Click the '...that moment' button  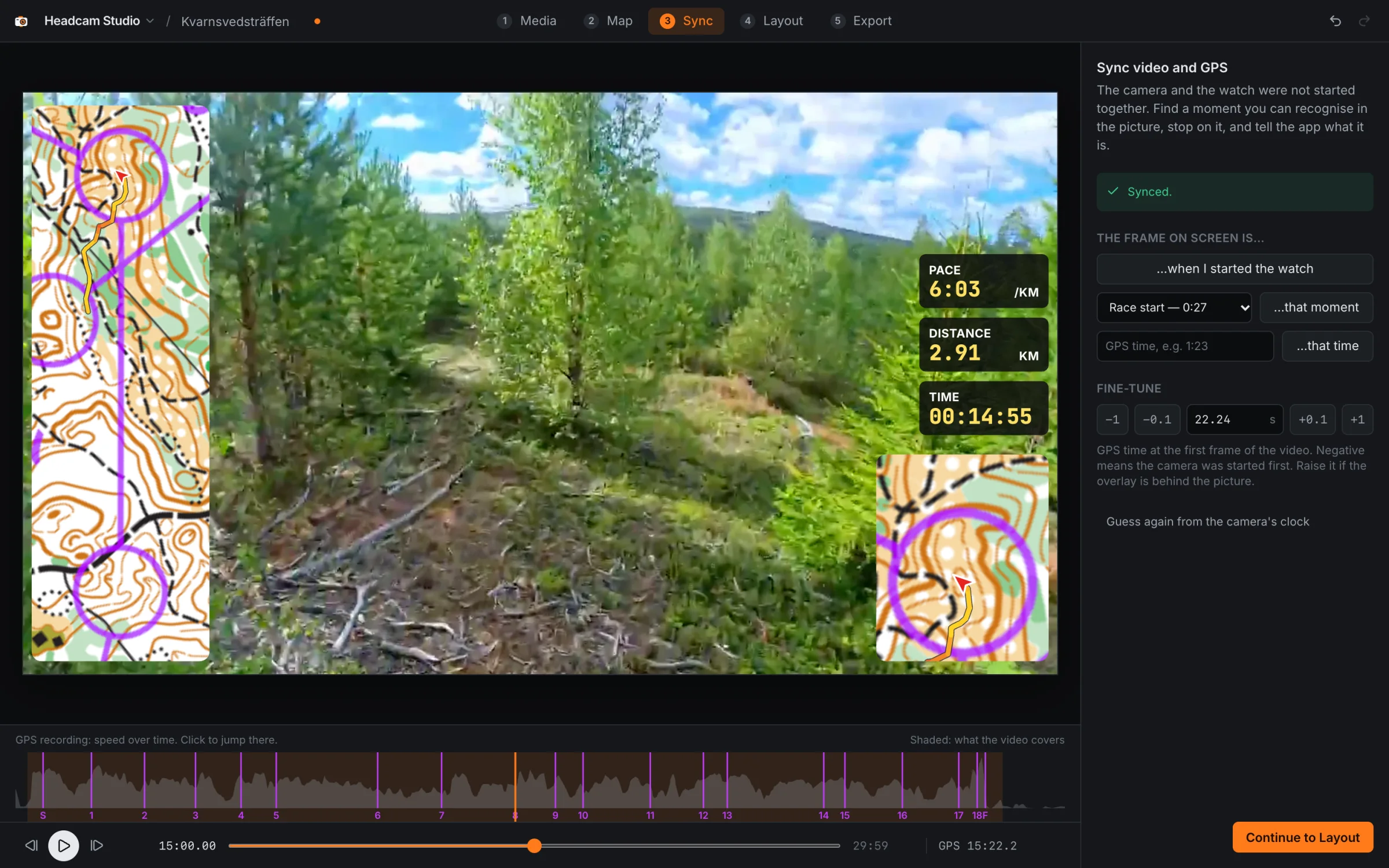tap(1316, 307)
